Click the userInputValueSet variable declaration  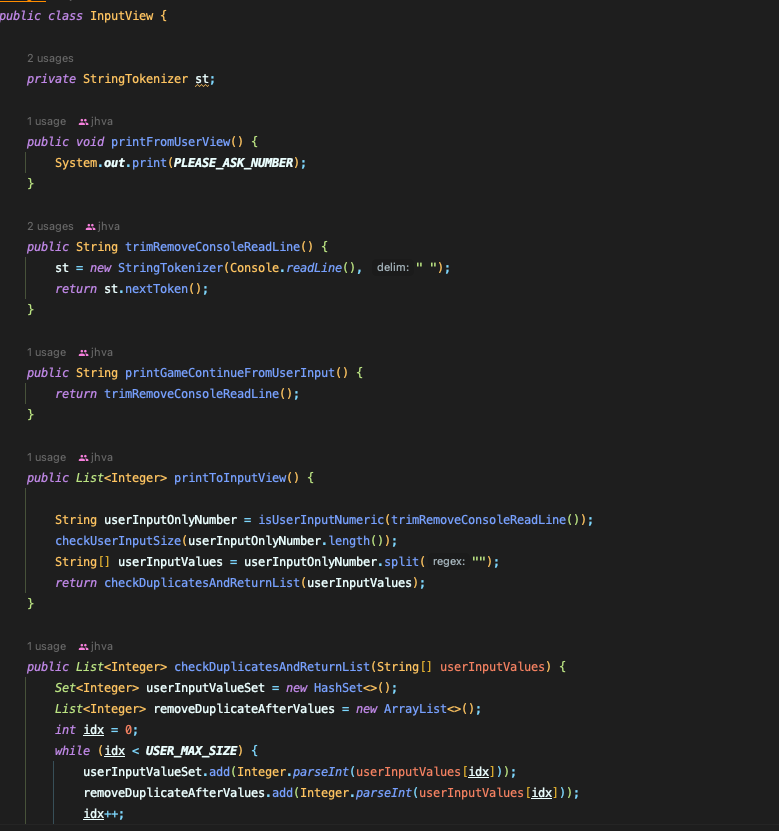click(205, 688)
